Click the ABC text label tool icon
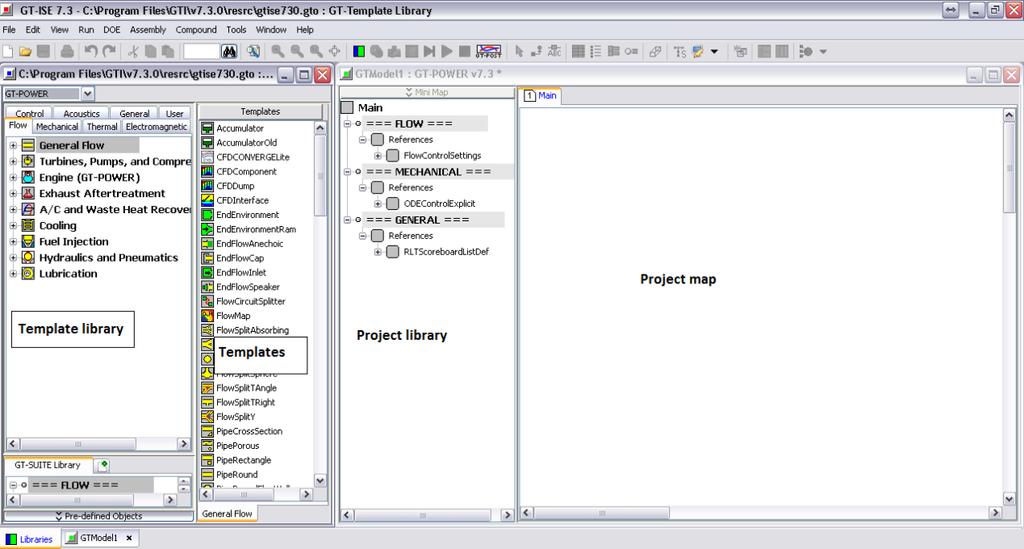Screen dimensions: 1024x549 [554, 51]
